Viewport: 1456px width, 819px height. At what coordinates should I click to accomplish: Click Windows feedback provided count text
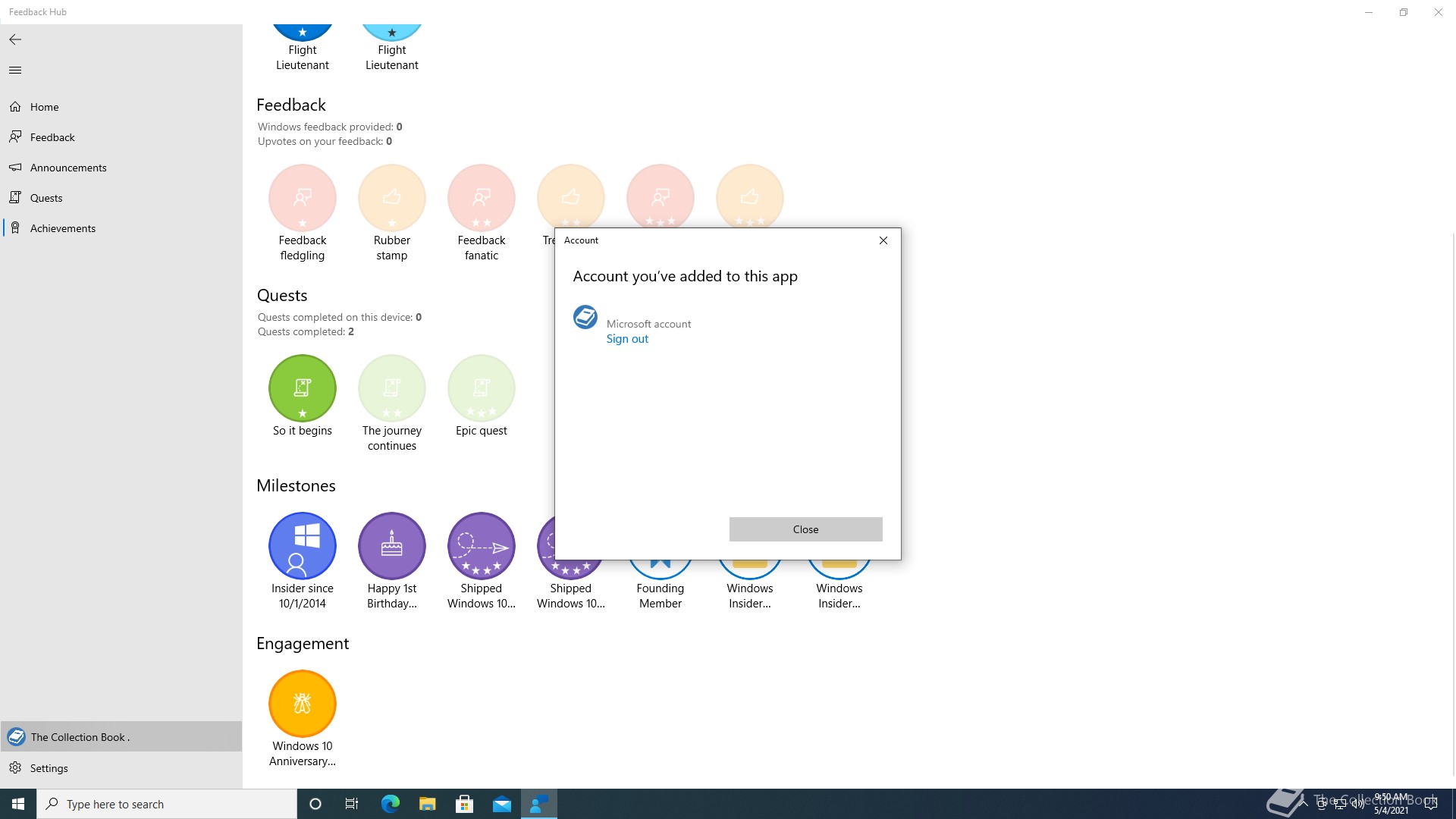[330, 127]
